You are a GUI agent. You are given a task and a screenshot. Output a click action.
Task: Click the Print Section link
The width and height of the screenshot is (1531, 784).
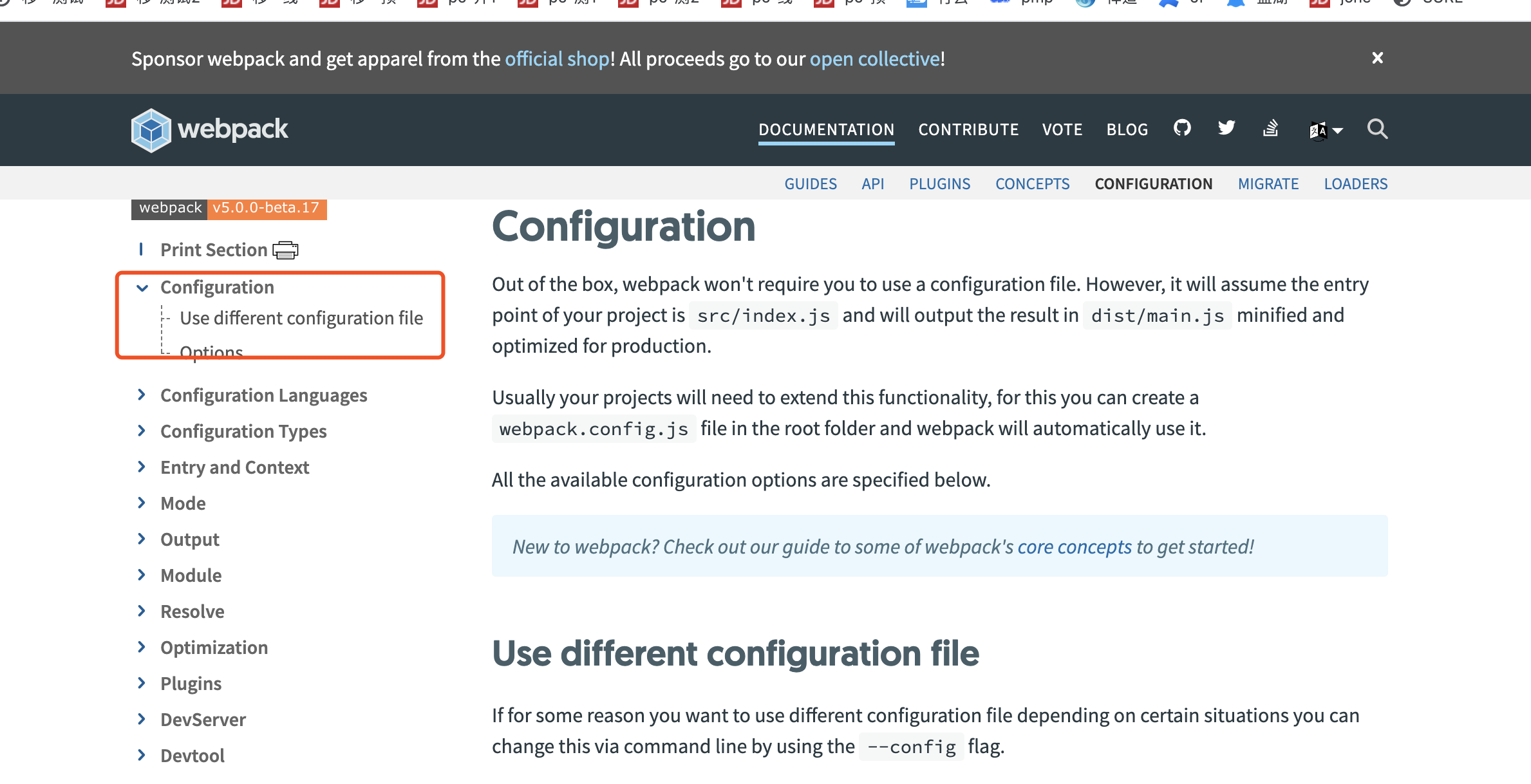pyautogui.click(x=214, y=250)
